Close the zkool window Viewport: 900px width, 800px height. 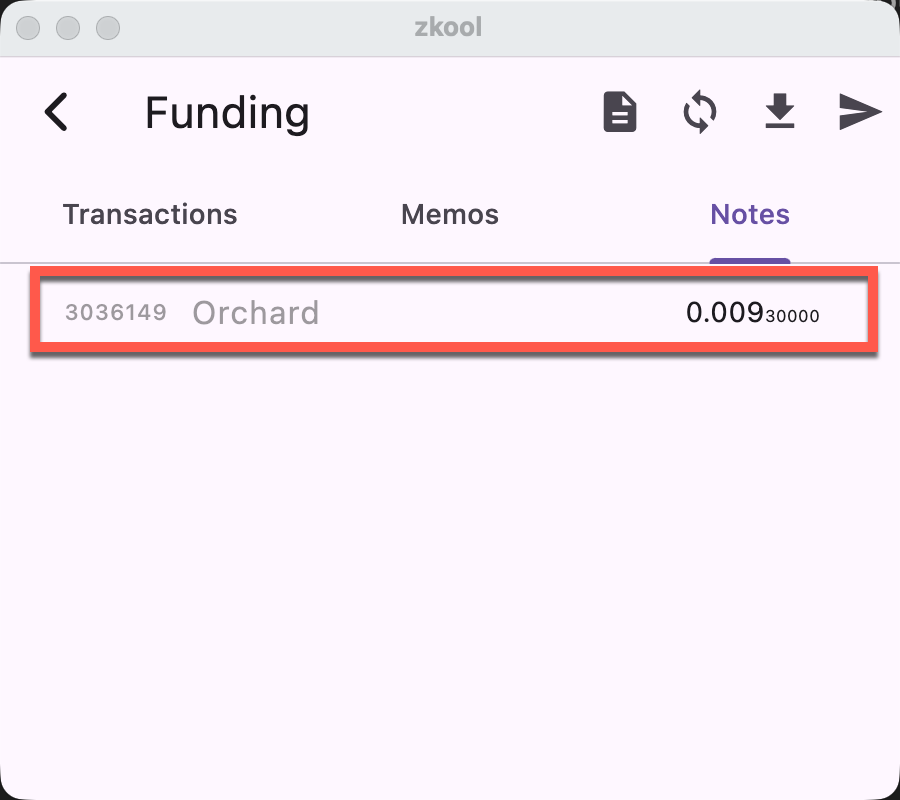click(x=28, y=28)
